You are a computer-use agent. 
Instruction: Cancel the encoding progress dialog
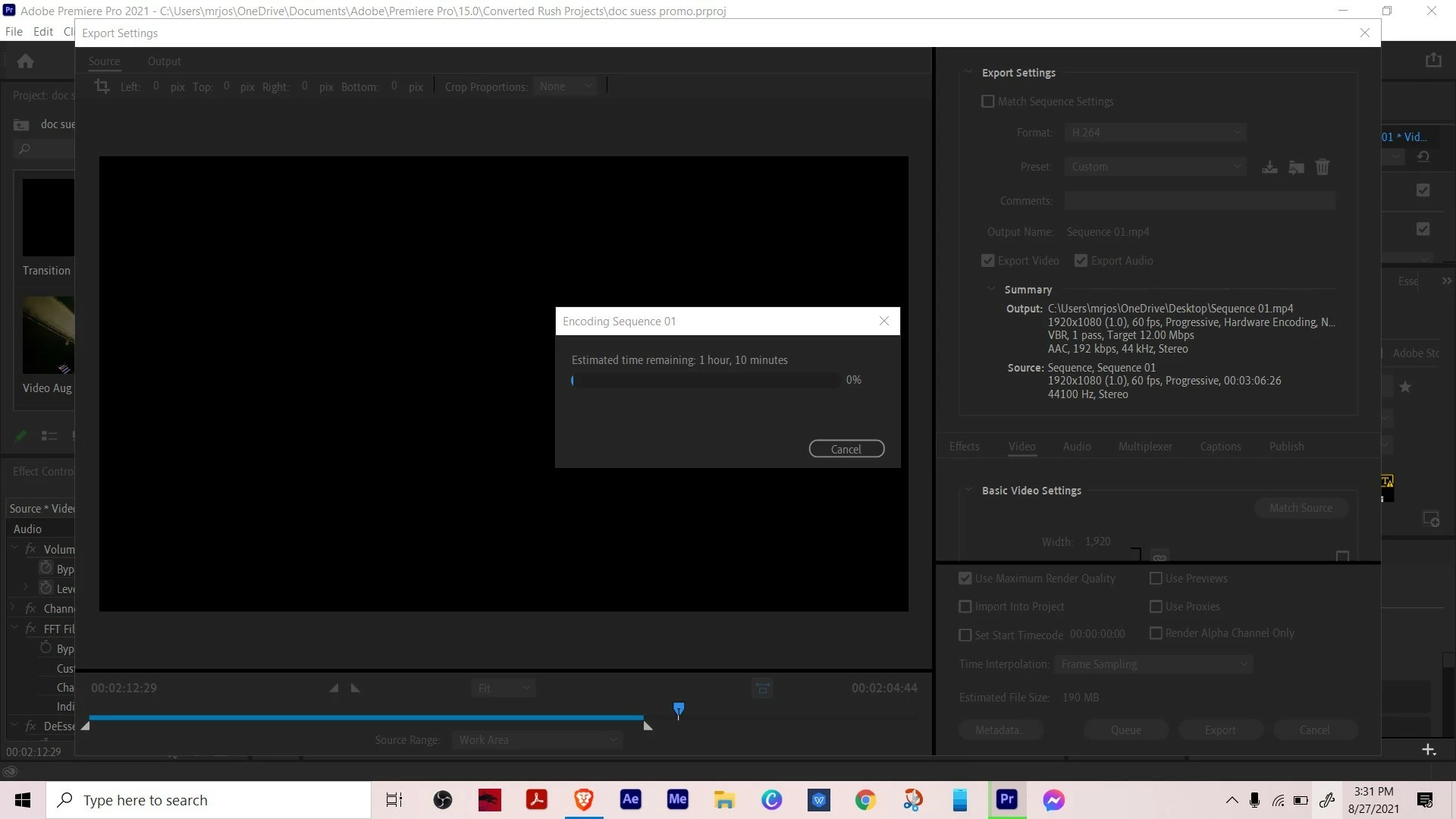pyautogui.click(x=846, y=449)
